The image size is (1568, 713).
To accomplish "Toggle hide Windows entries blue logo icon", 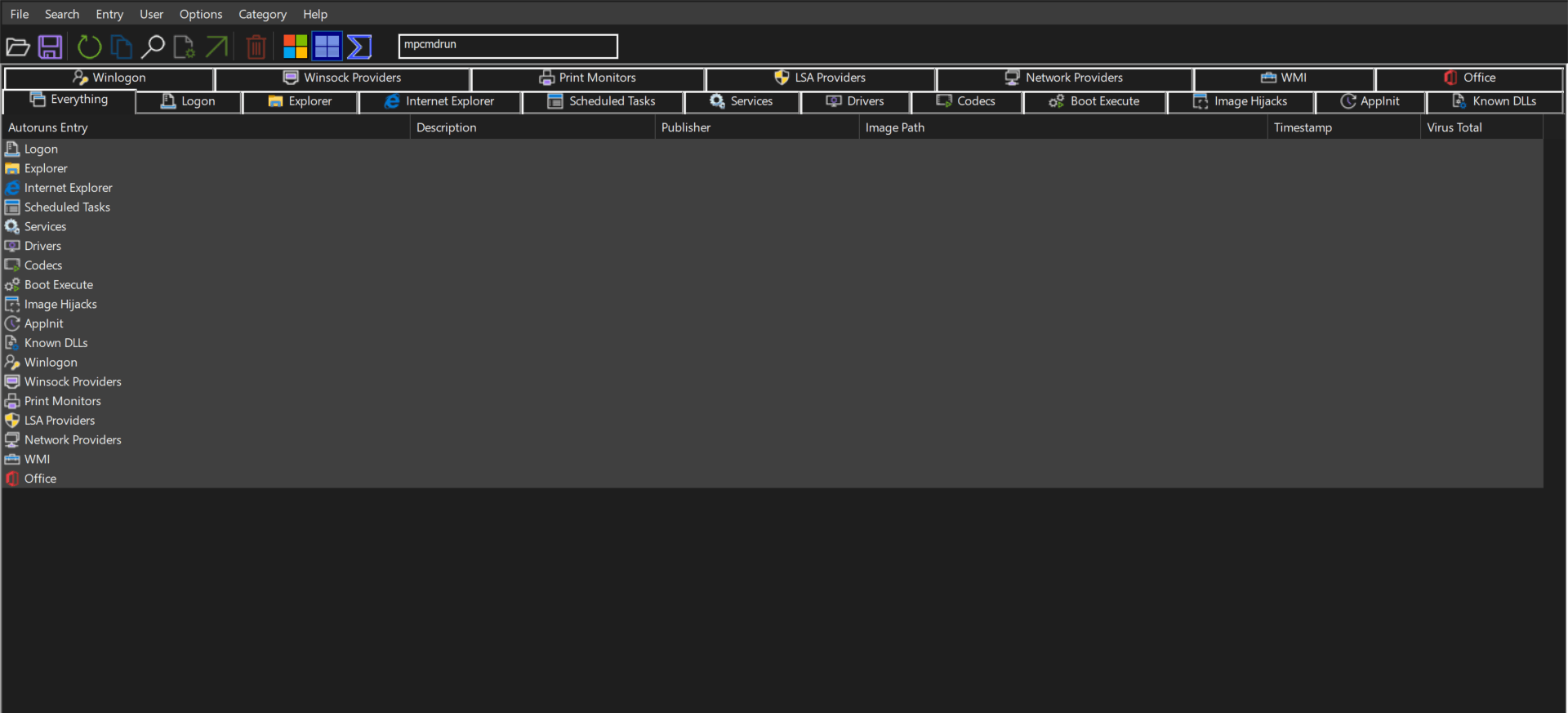I will (x=327, y=47).
